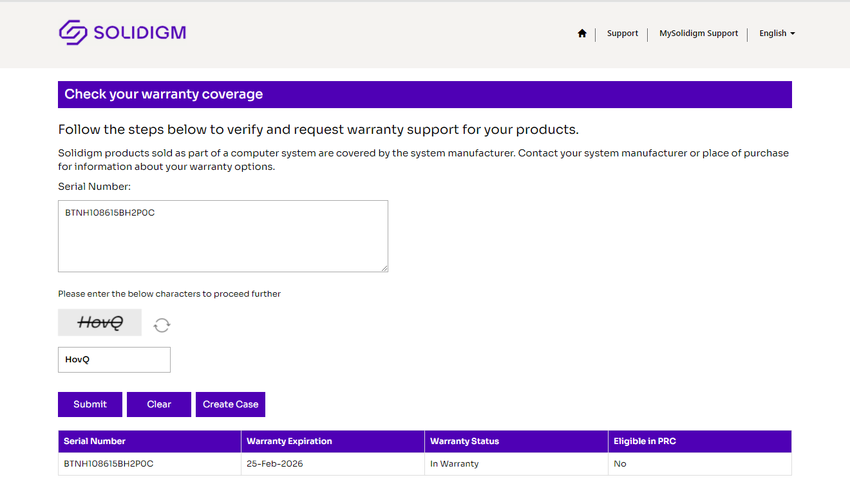Refresh the captcha image

click(162, 325)
